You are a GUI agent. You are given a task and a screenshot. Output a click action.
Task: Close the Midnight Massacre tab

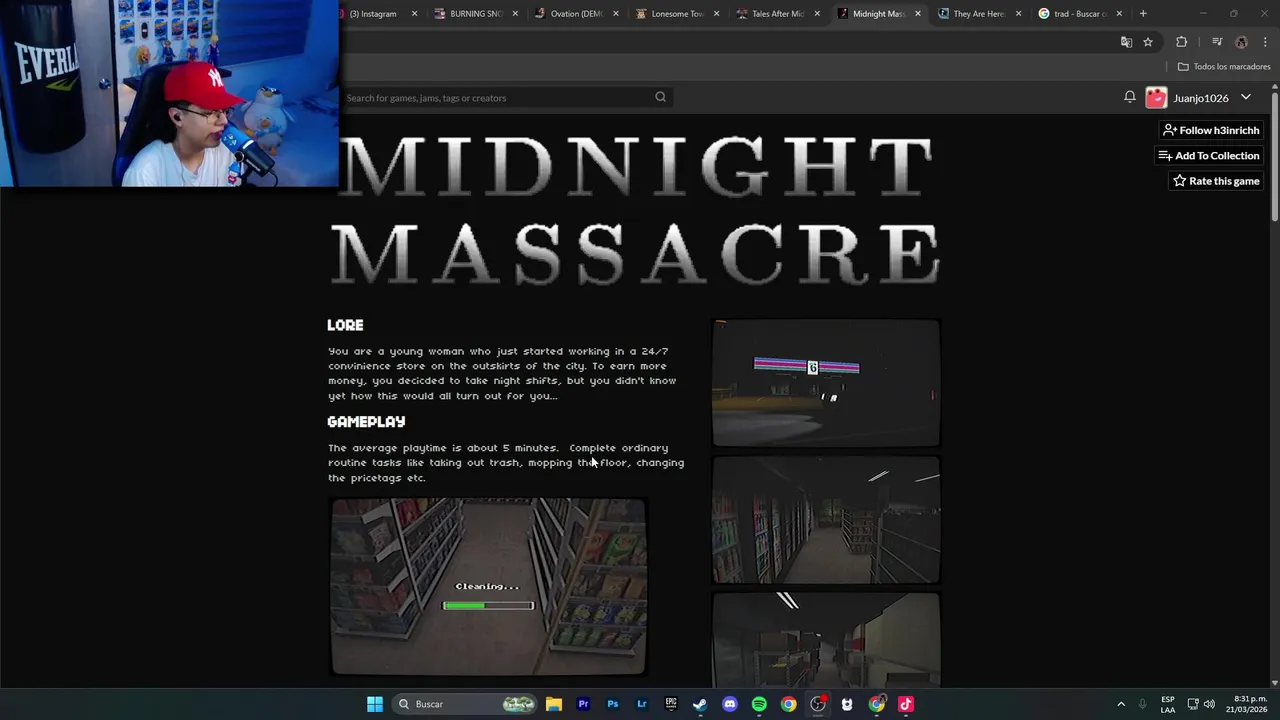coord(917,14)
